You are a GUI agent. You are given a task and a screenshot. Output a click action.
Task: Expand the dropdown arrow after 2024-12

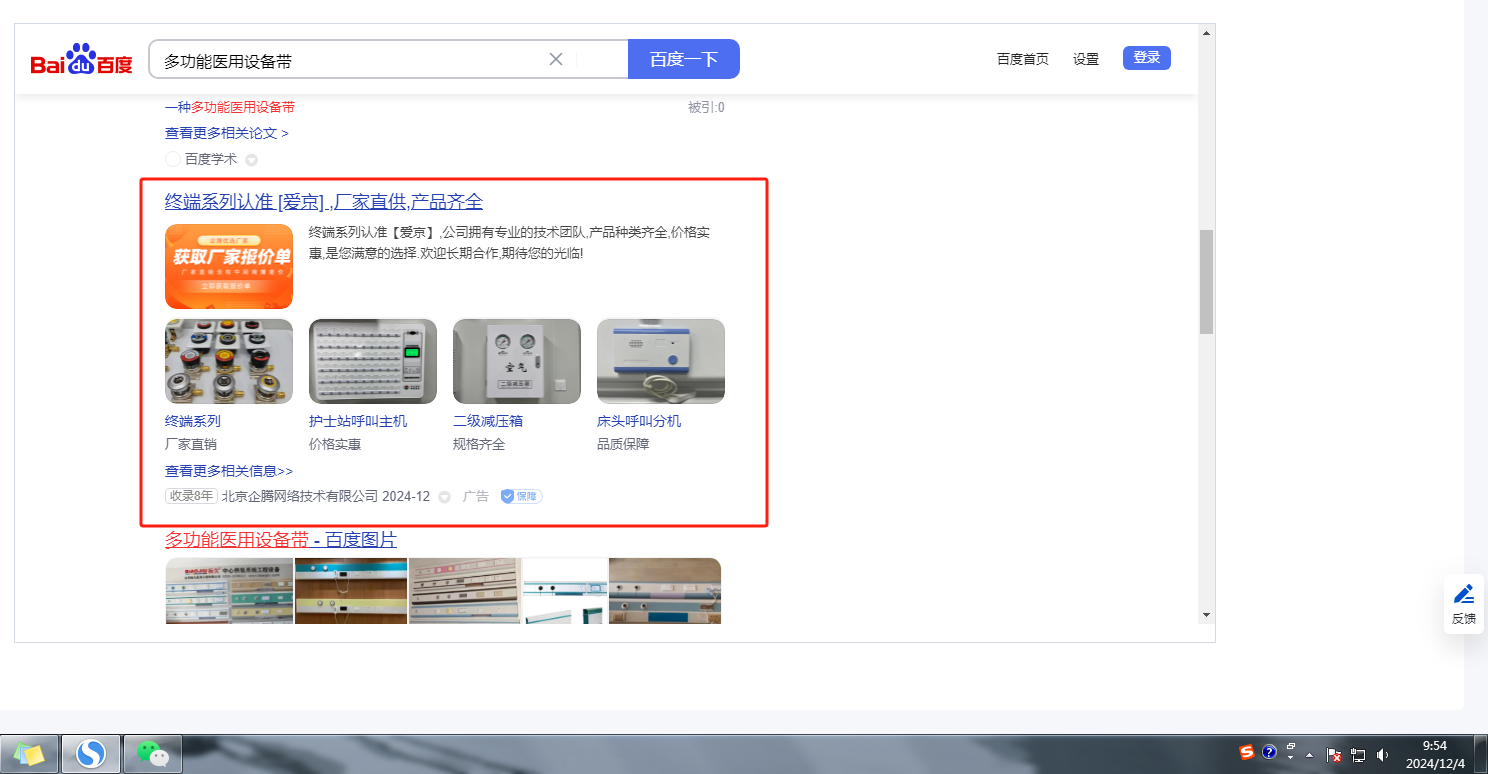(444, 497)
